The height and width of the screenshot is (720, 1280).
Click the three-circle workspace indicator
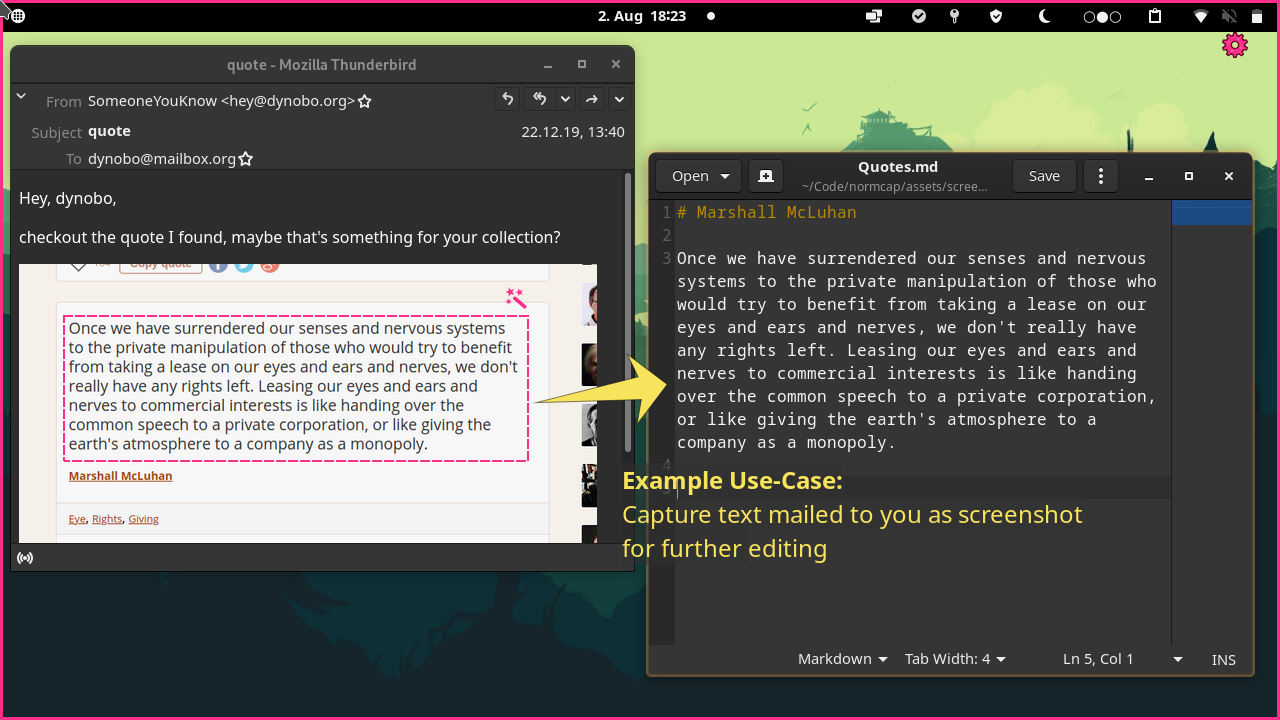point(1102,16)
